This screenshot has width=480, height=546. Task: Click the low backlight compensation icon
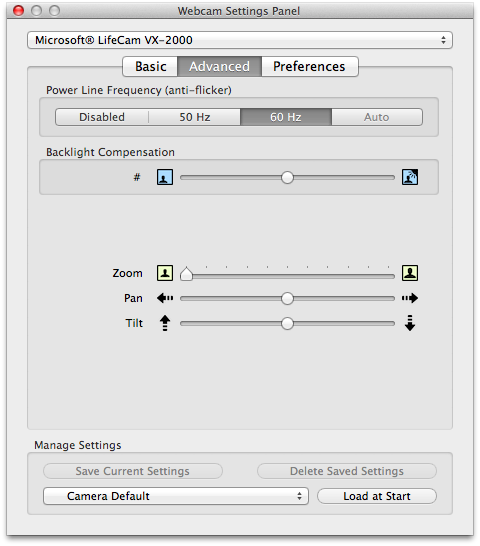(165, 177)
